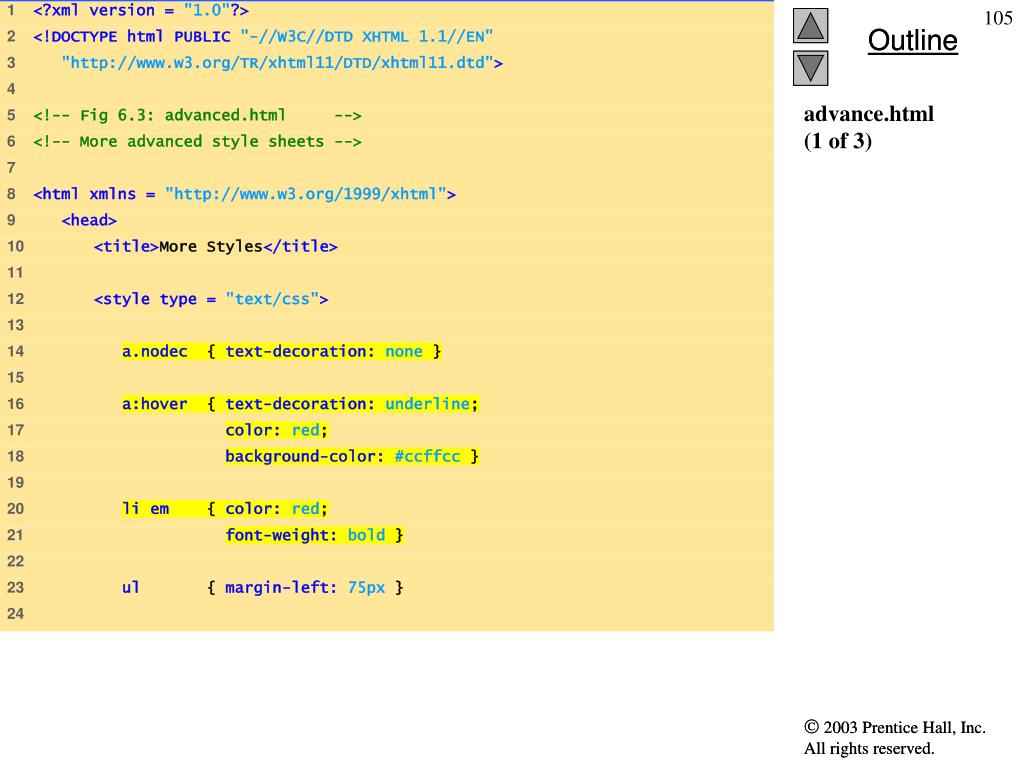Screen dimensions: 1024x768
Task: Click the "All rights reserved." text
Action: click(x=869, y=748)
